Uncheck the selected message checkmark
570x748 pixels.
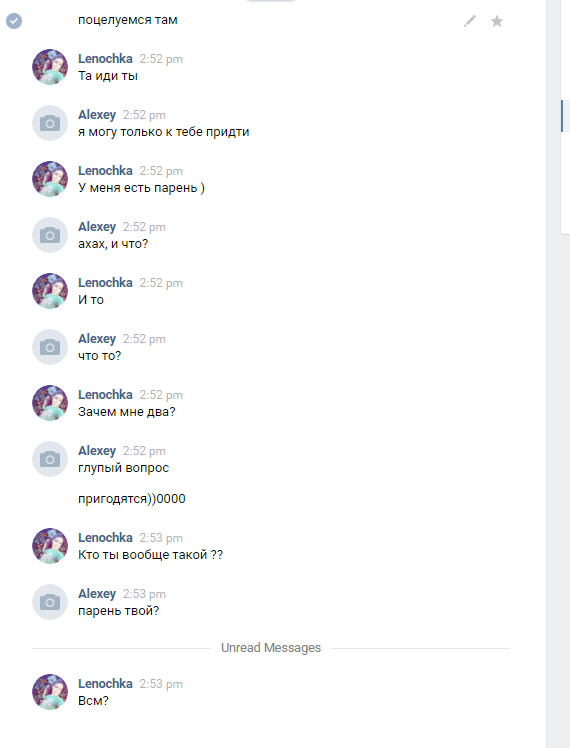(x=14, y=21)
